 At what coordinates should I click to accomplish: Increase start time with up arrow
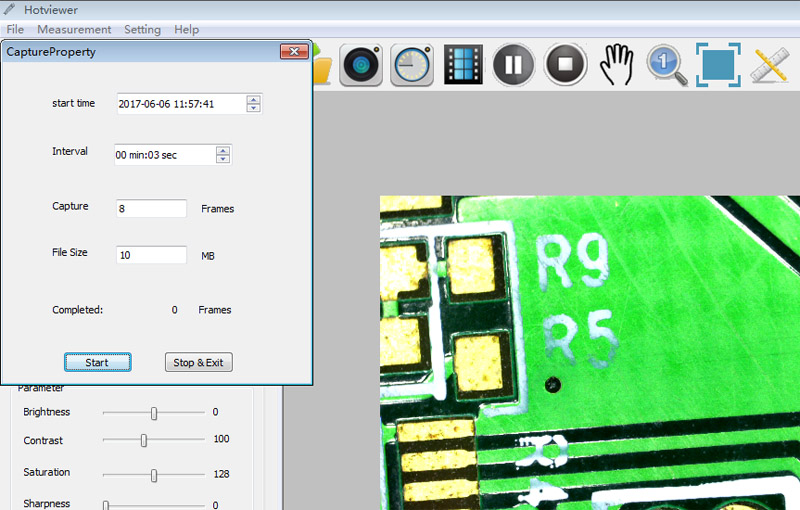click(x=254, y=99)
